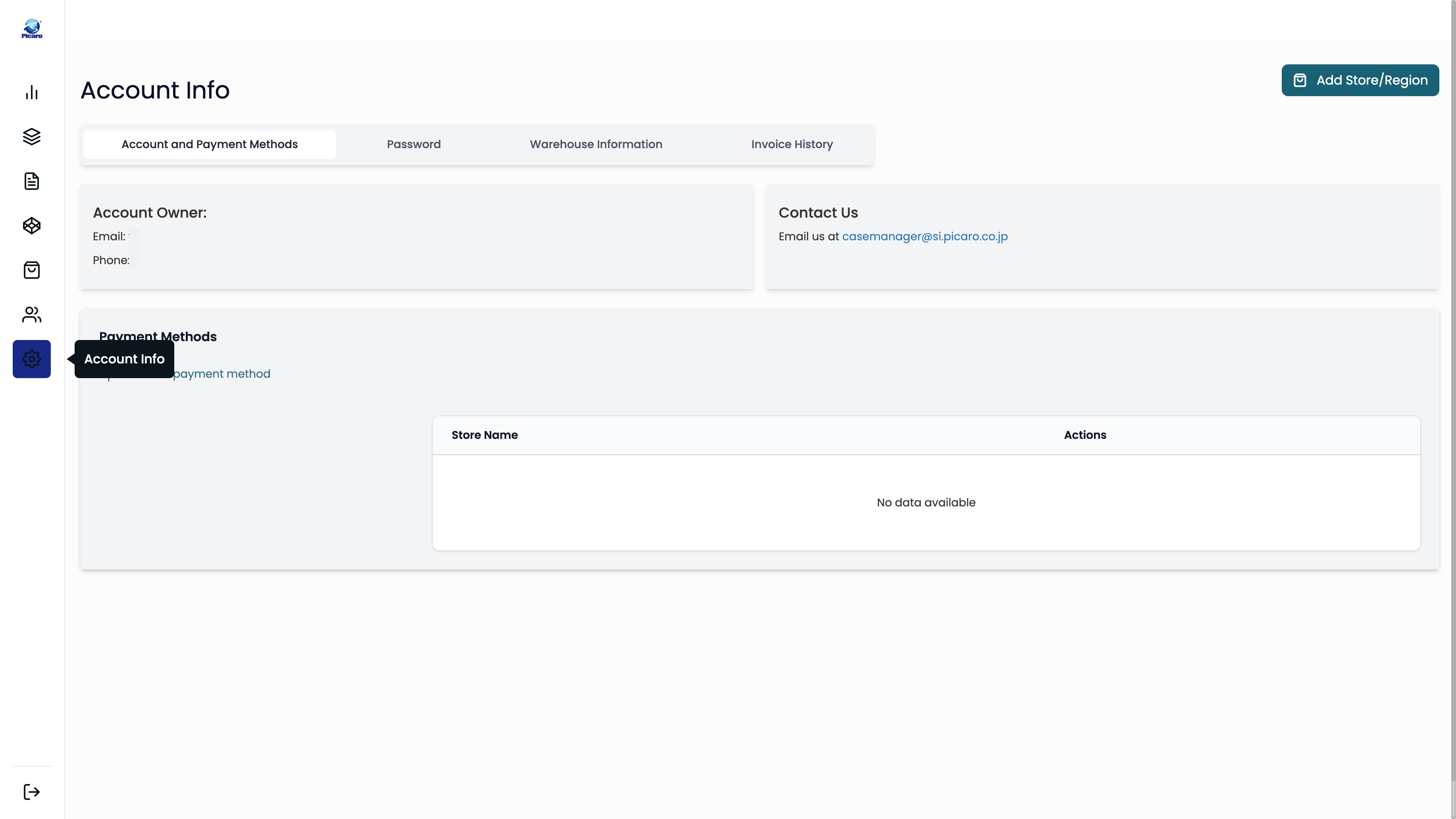The width and height of the screenshot is (1456, 819).
Task: Click the Account Info page heading
Action: coord(155,90)
